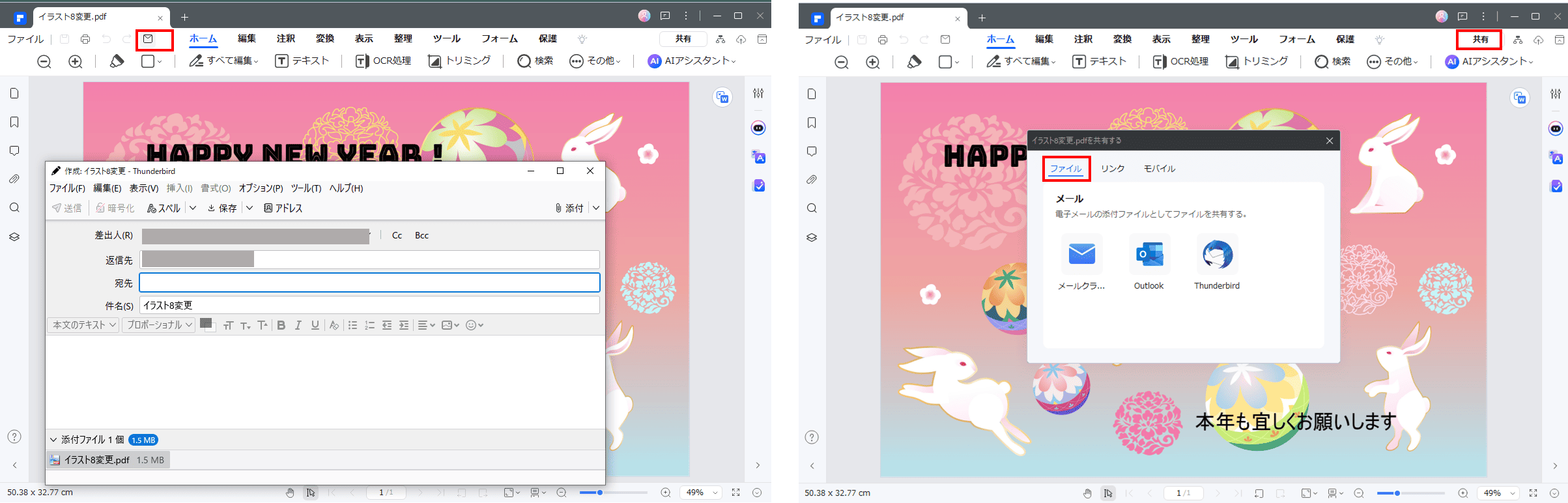Toggle italic in Thunderbird compose toolbar

pos(298,325)
